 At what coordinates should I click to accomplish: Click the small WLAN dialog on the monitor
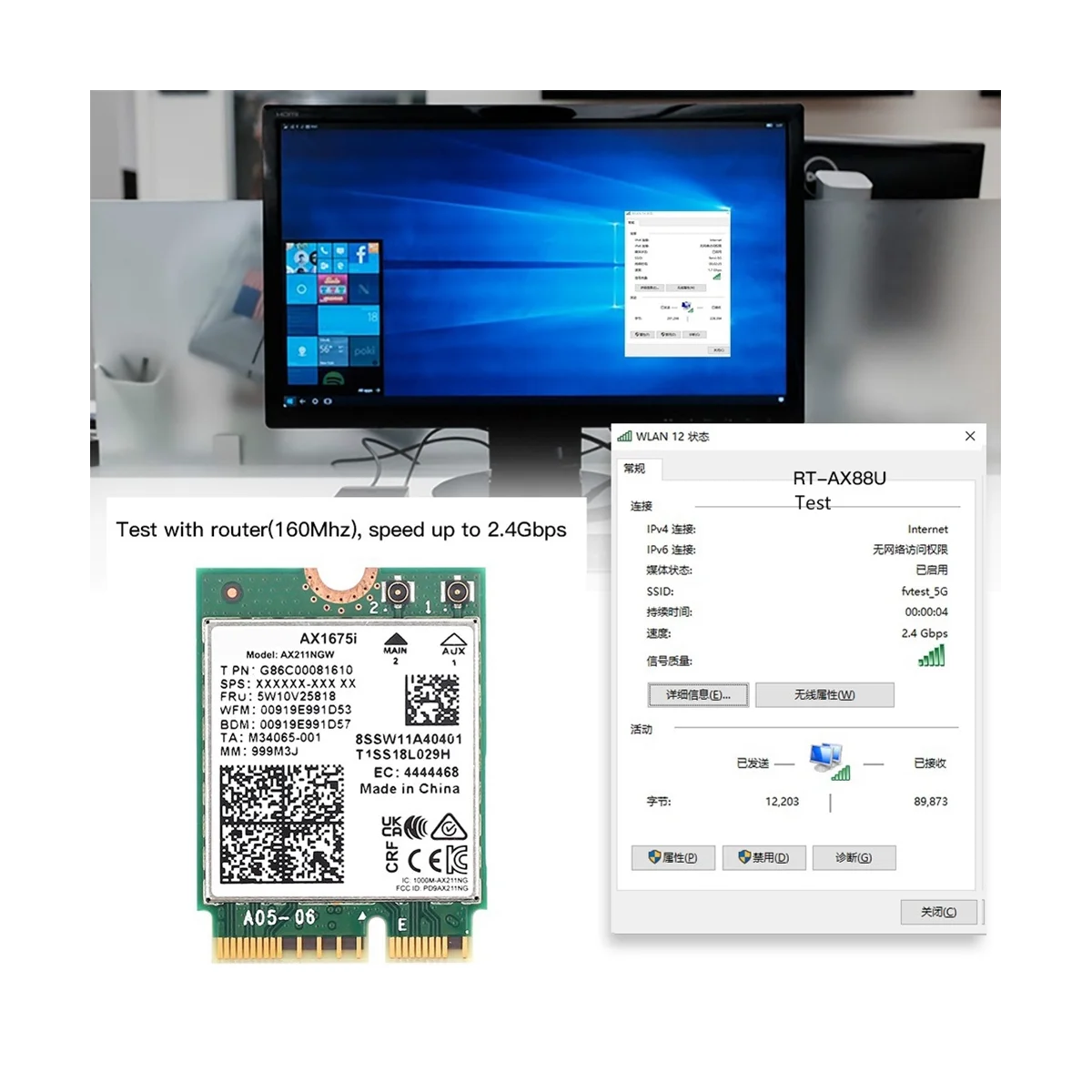678,284
